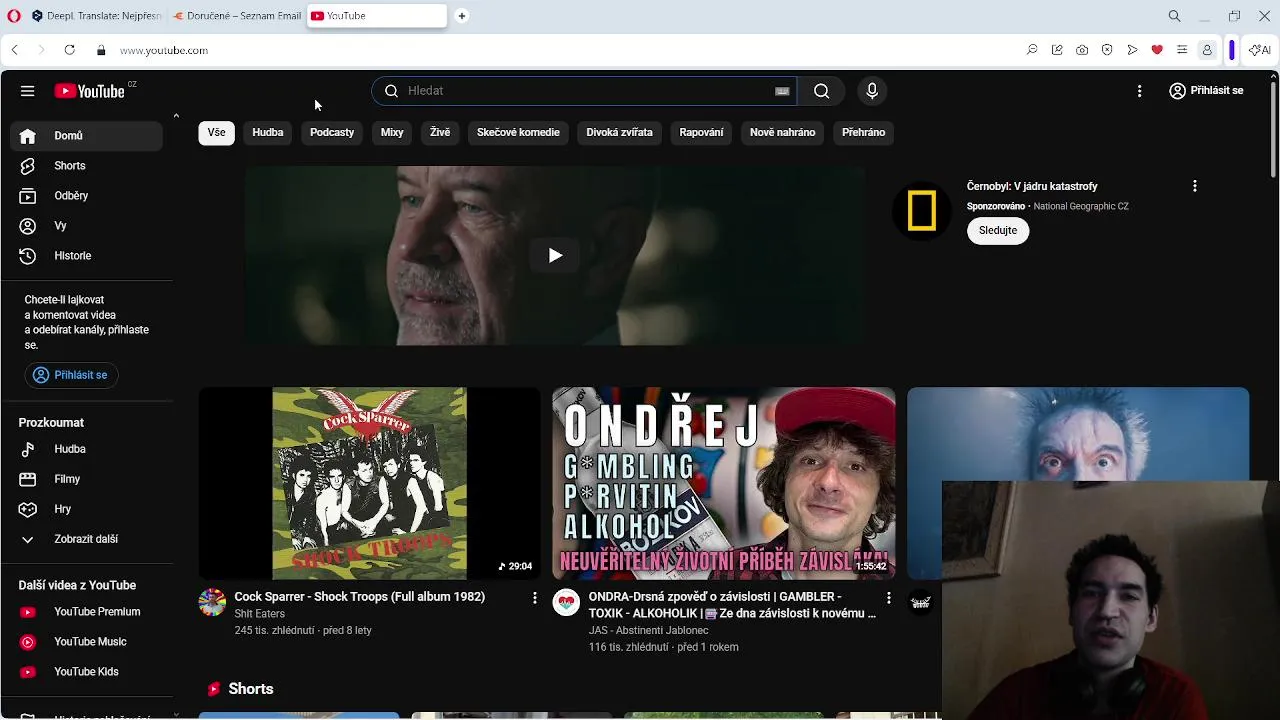Screen dimensions: 1280x720
Task: Open the ad blocker shield icon
Action: pos(1107,50)
